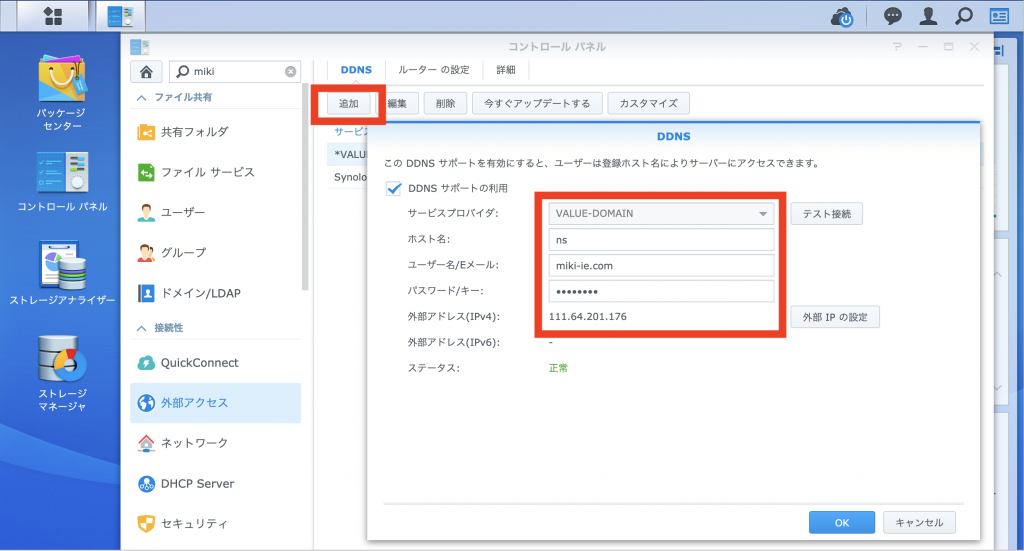Toggle DDNS support checkbox

coord(393,188)
